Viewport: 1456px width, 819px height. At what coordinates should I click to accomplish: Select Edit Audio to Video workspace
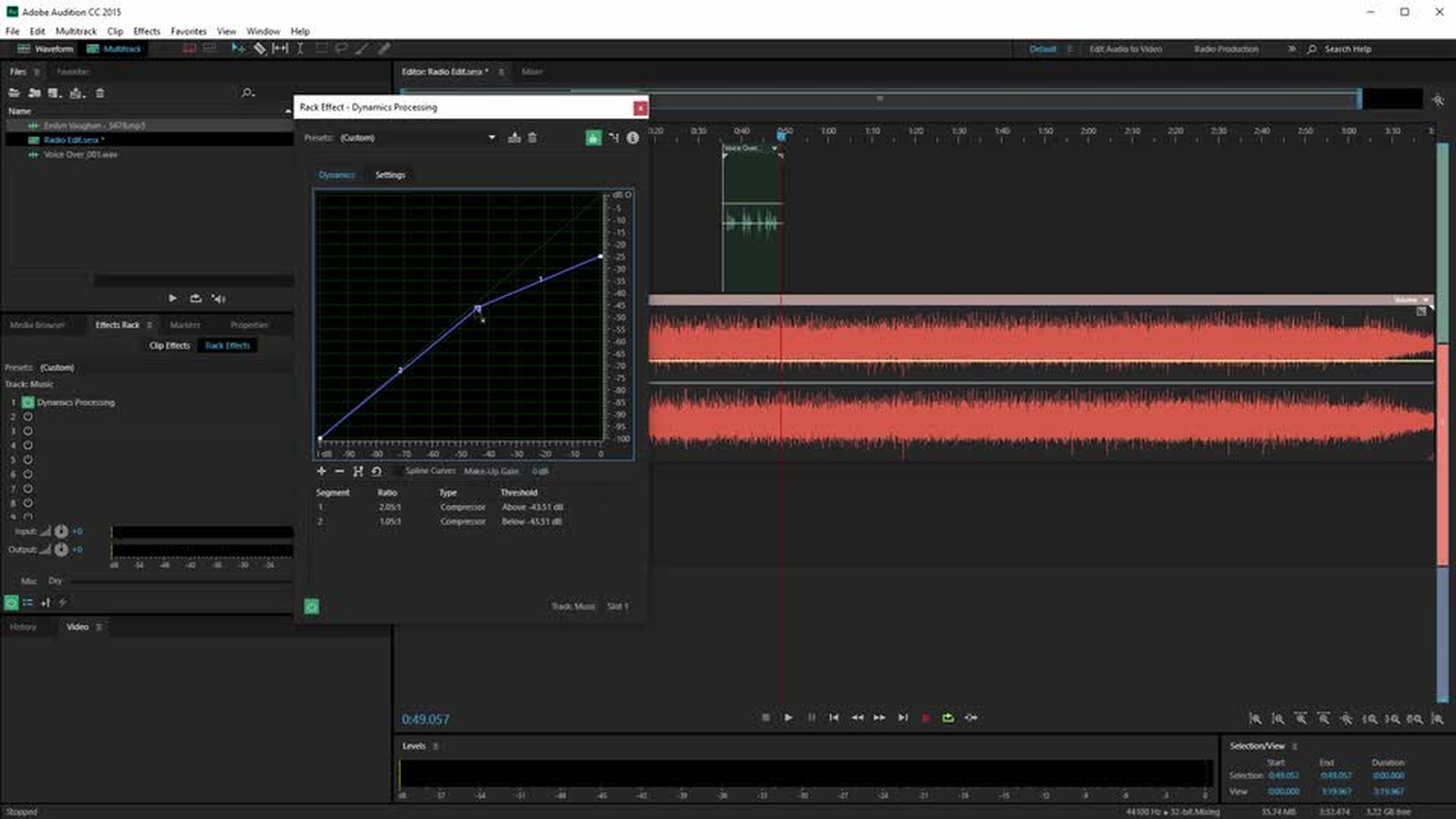pos(1125,49)
